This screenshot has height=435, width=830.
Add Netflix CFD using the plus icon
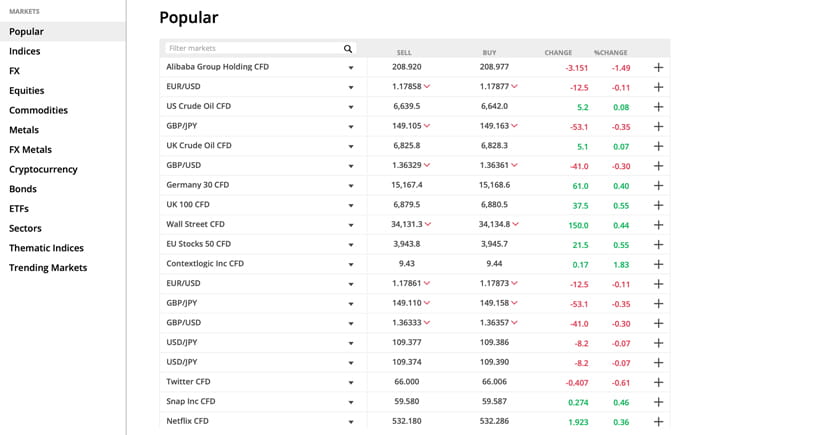[658, 422]
